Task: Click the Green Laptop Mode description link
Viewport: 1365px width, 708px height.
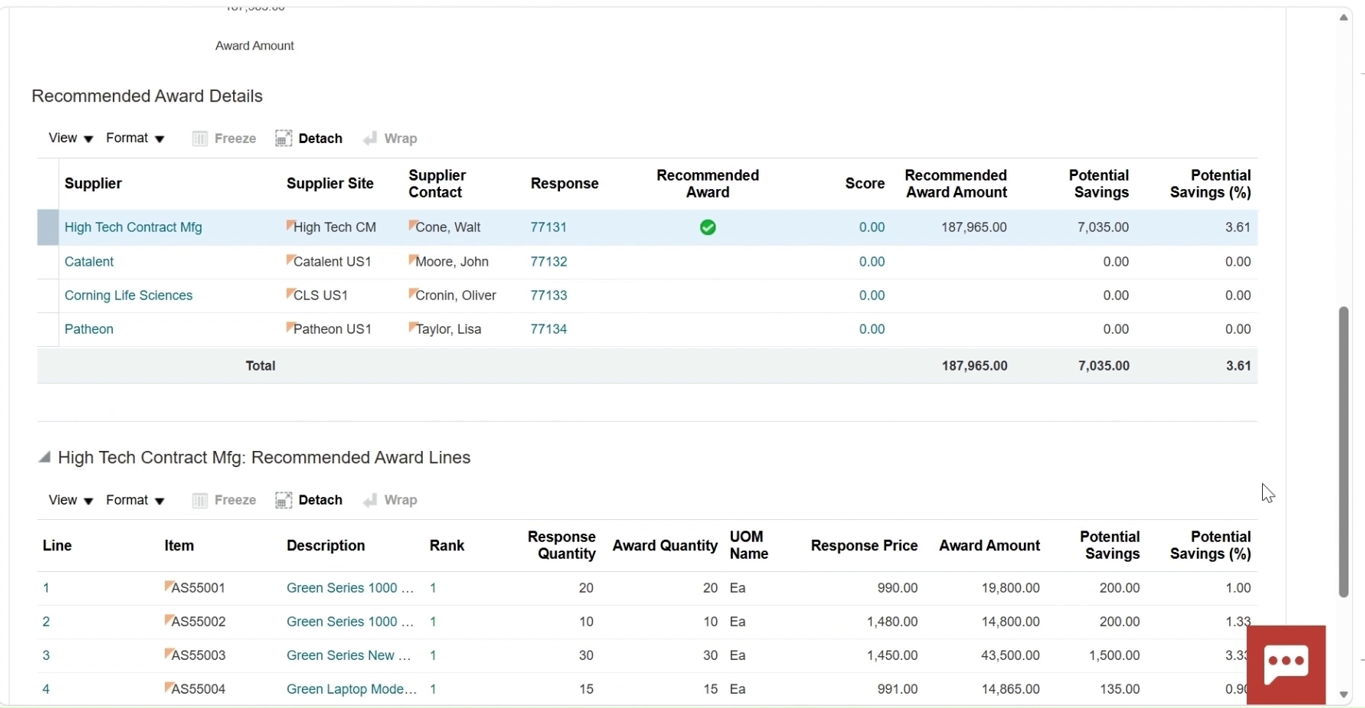Action: [352, 689]
